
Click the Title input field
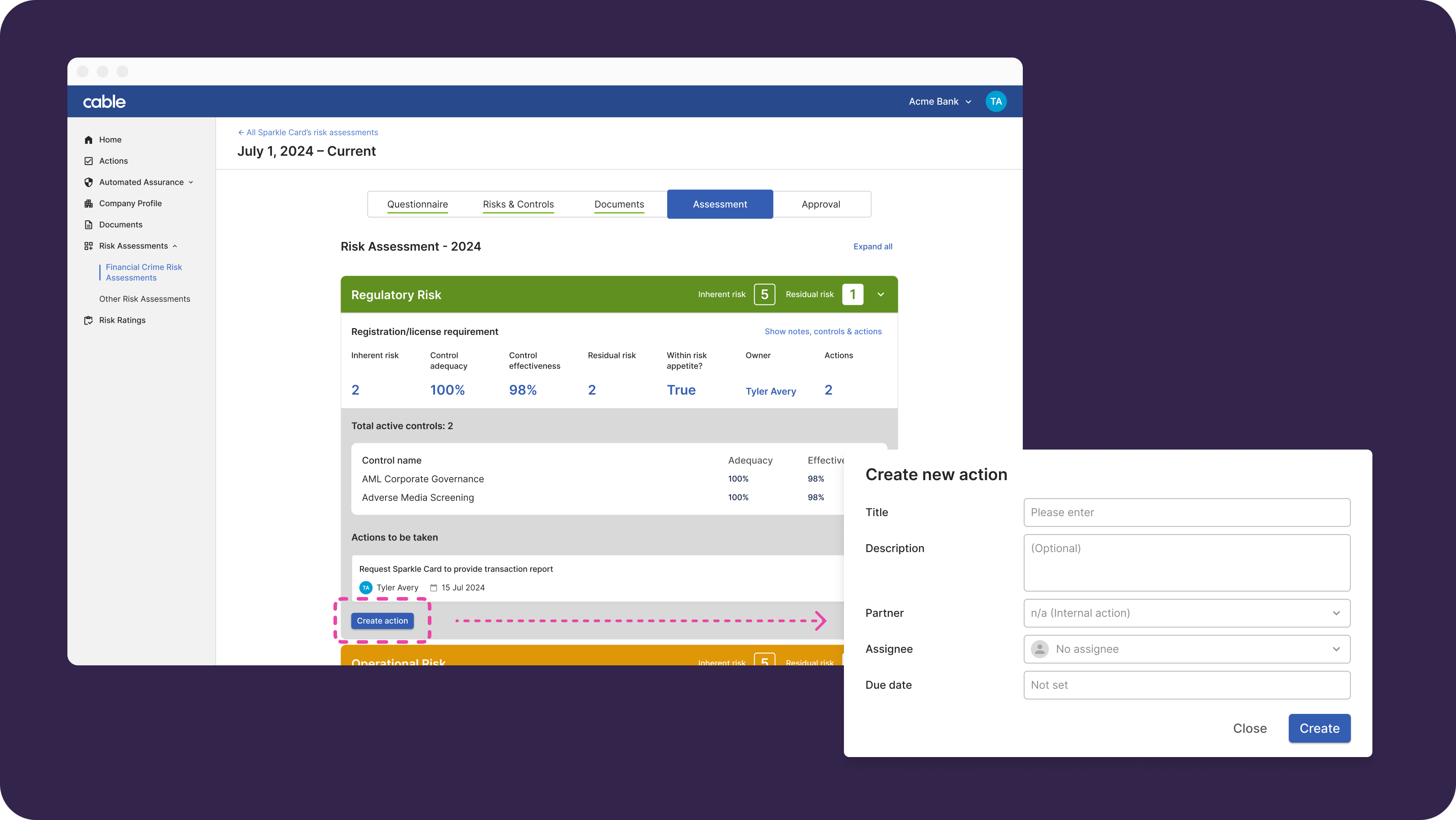coord(1186,512)
